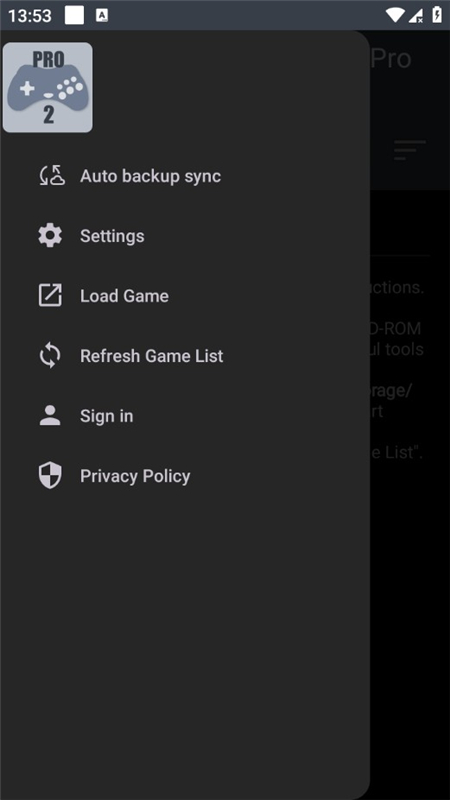The height and width of the screenshot is (800, 450).
Task: Open the Privacy Policy text link
Action: click(x=135, y=476)
